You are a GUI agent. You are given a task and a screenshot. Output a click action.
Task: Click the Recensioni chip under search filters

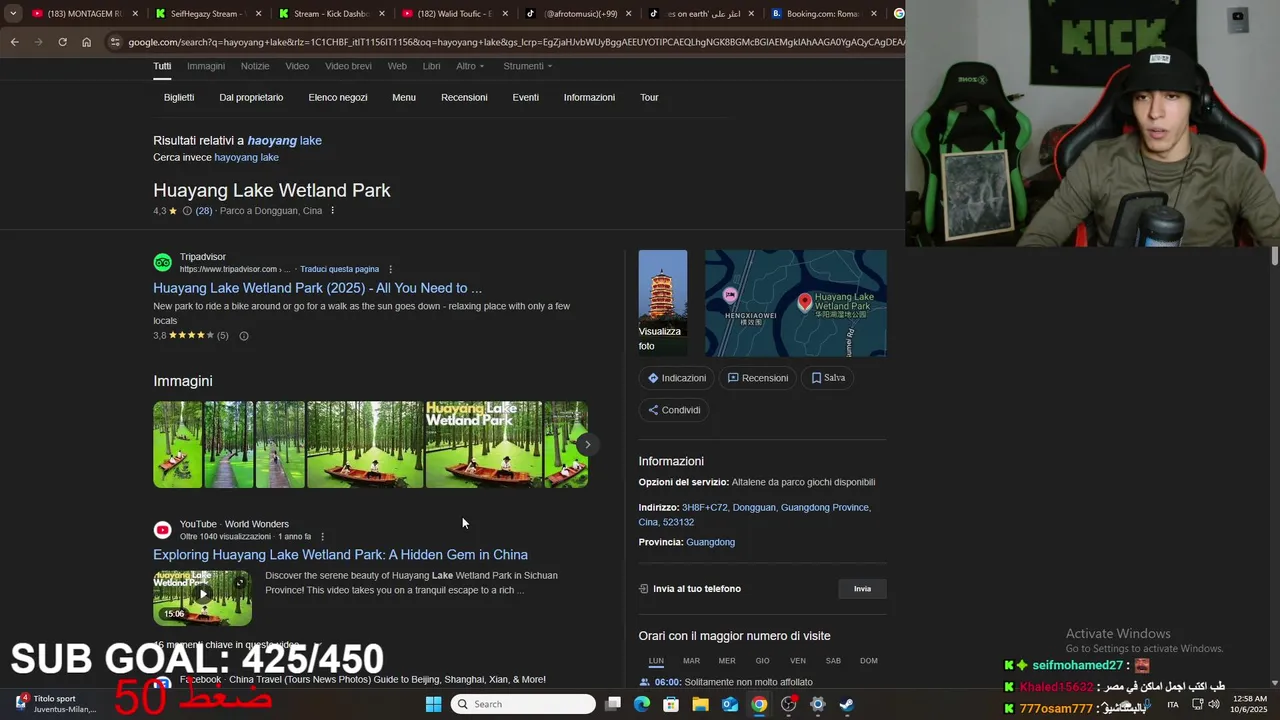click(x=464, y=97)
